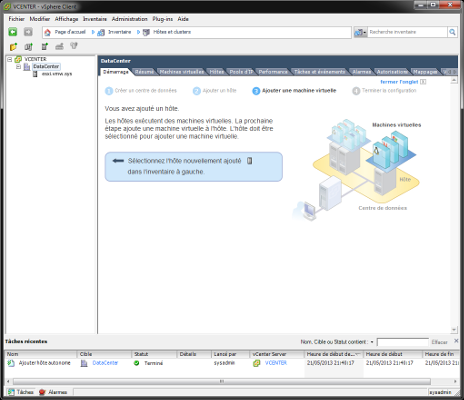Click the vCenter icon beside VCENTER link
The image size is (464, 400).
tap(256, 363)
